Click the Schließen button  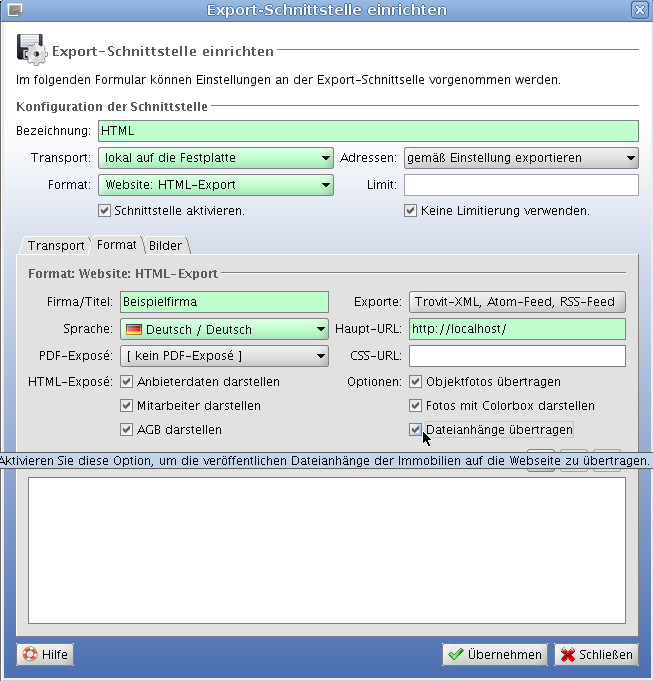pyautogui.click(x=596, y=655)
